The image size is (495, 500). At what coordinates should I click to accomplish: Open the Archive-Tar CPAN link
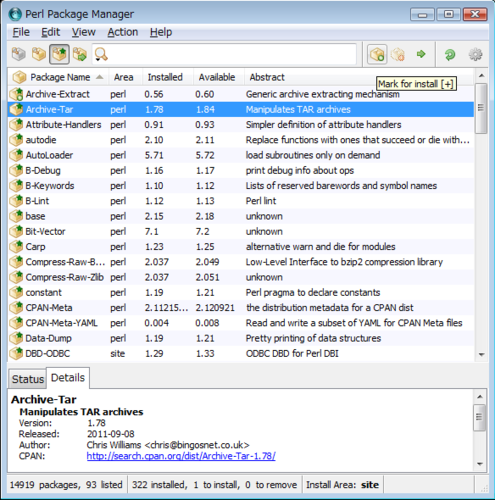point(181,456)
